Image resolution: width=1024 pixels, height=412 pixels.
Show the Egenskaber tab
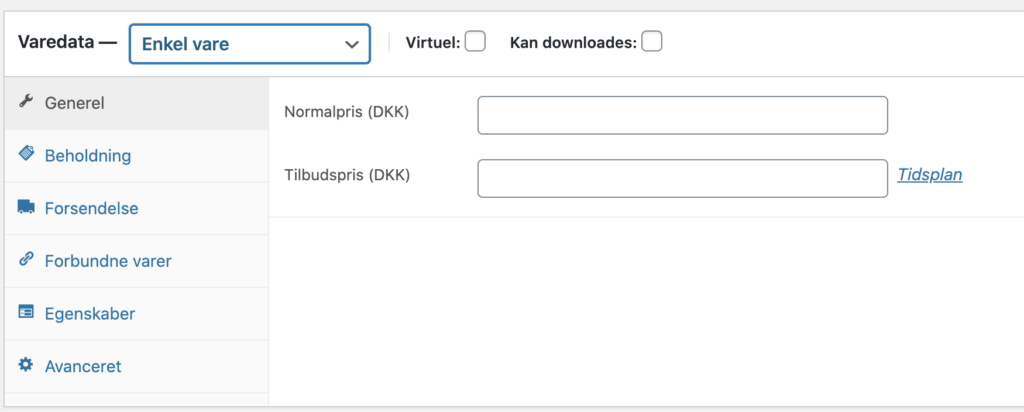(90, 314)
